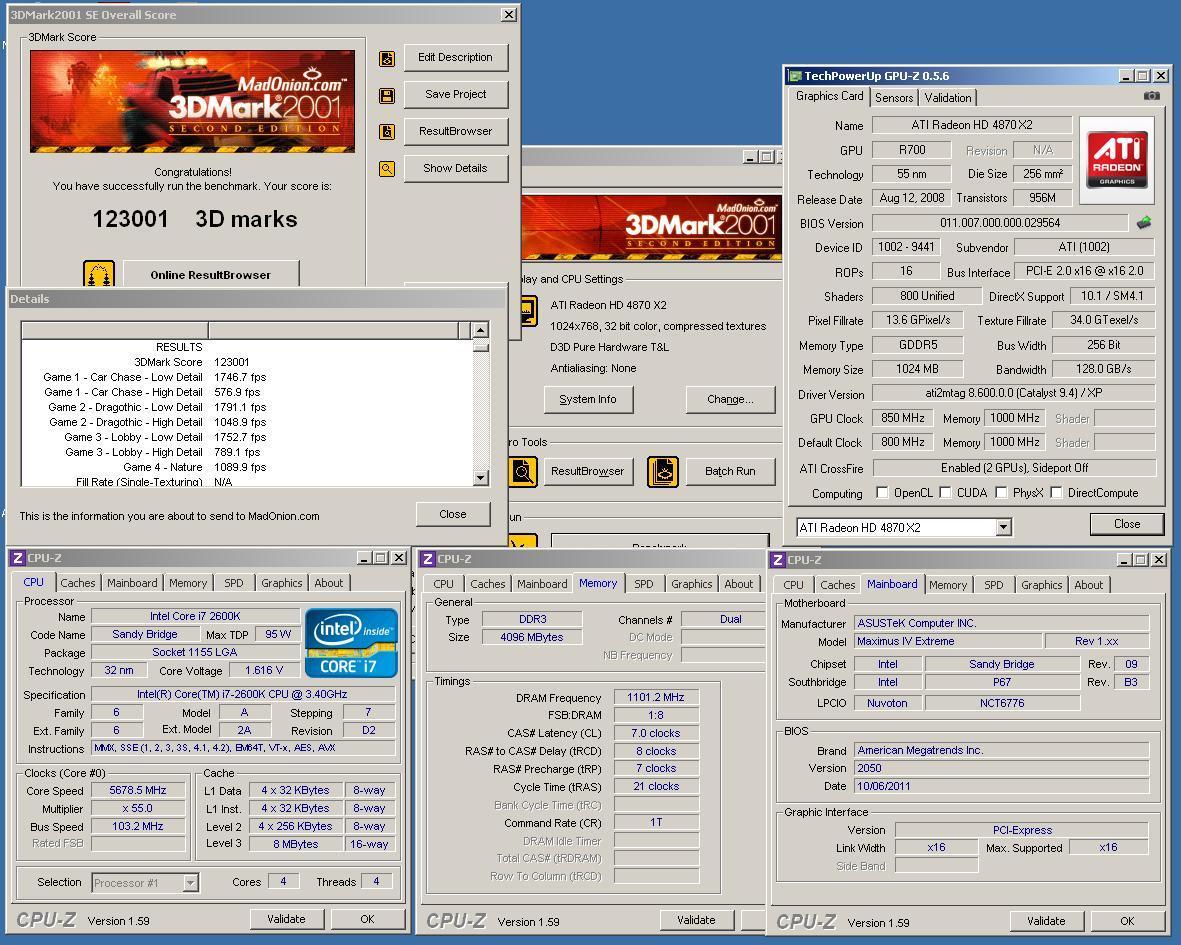Click the ResultBrowser icon beside the ResultBrowser button
Screen dimensions: 1181x945
click(386, 132)
